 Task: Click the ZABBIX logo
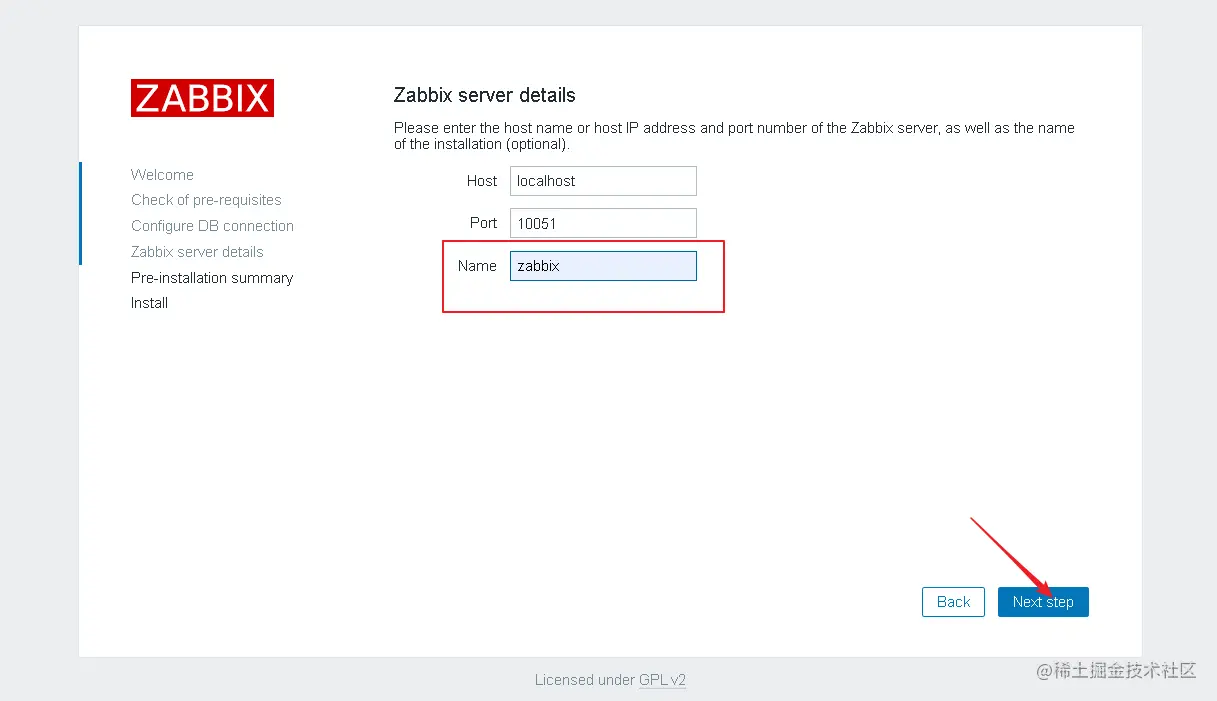point(202,98)
